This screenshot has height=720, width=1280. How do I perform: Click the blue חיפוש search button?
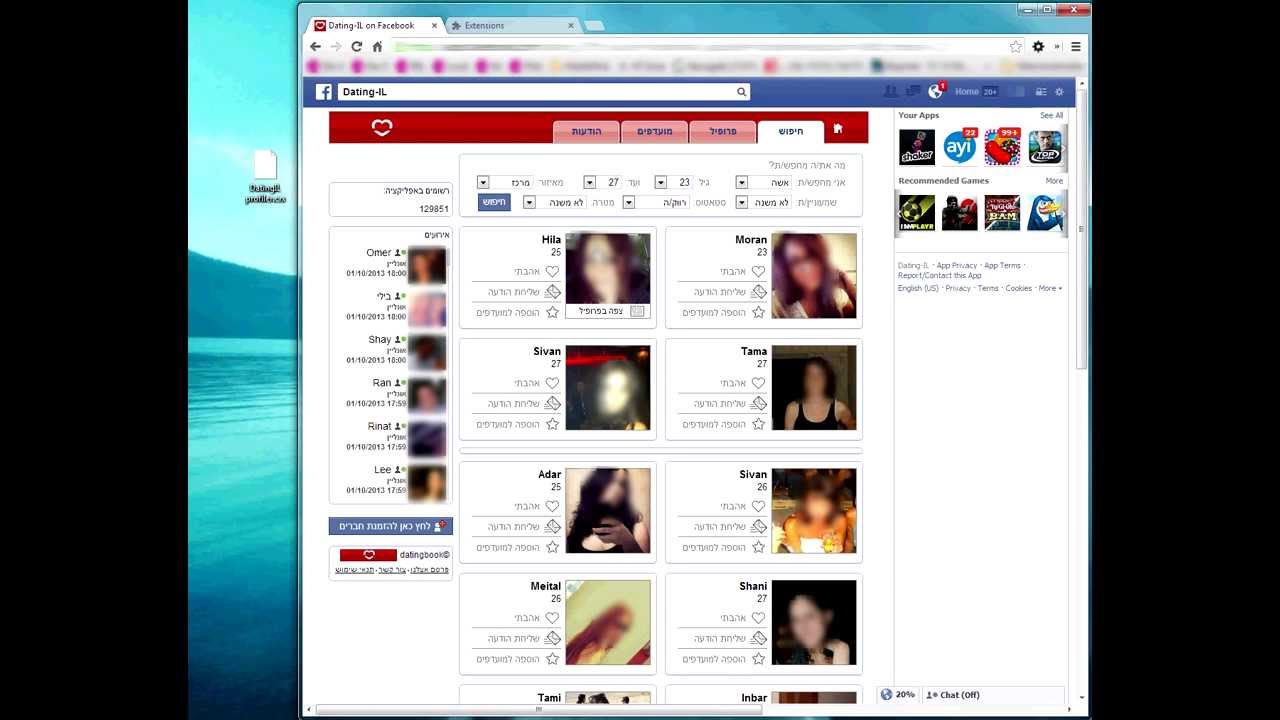tap(494, 202)
